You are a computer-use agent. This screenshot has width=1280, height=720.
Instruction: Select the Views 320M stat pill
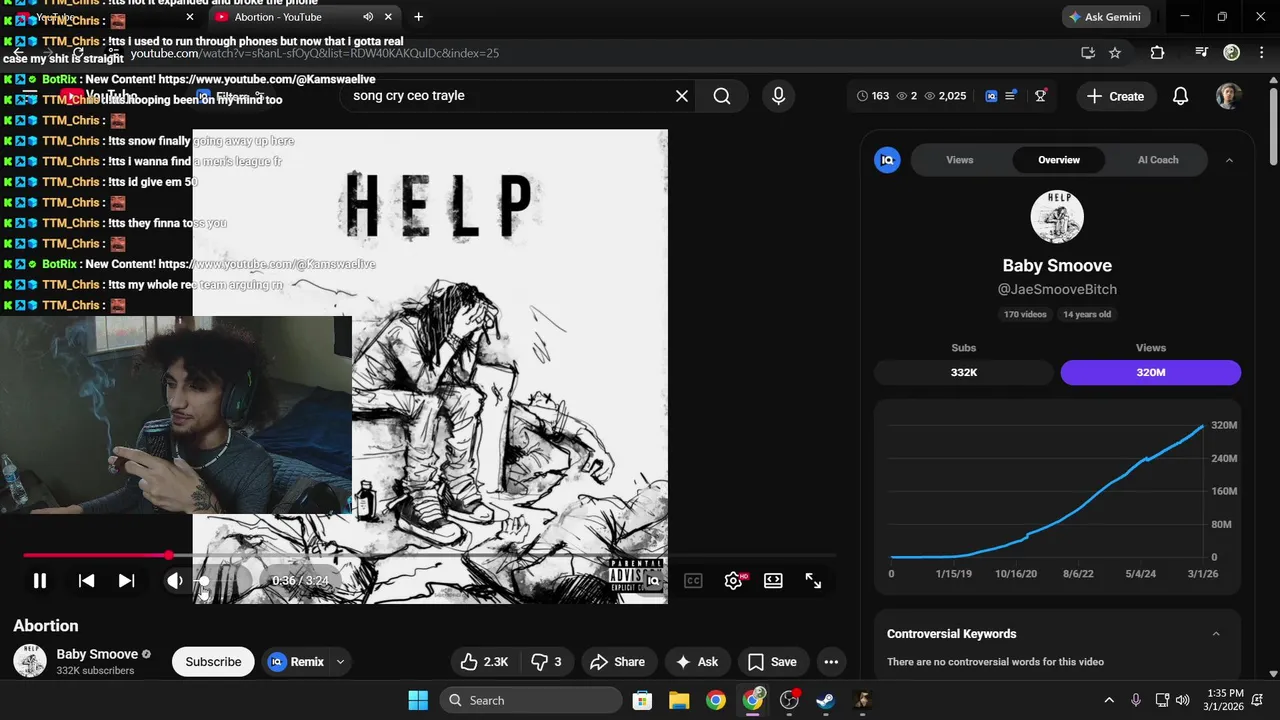(1151, 372)
